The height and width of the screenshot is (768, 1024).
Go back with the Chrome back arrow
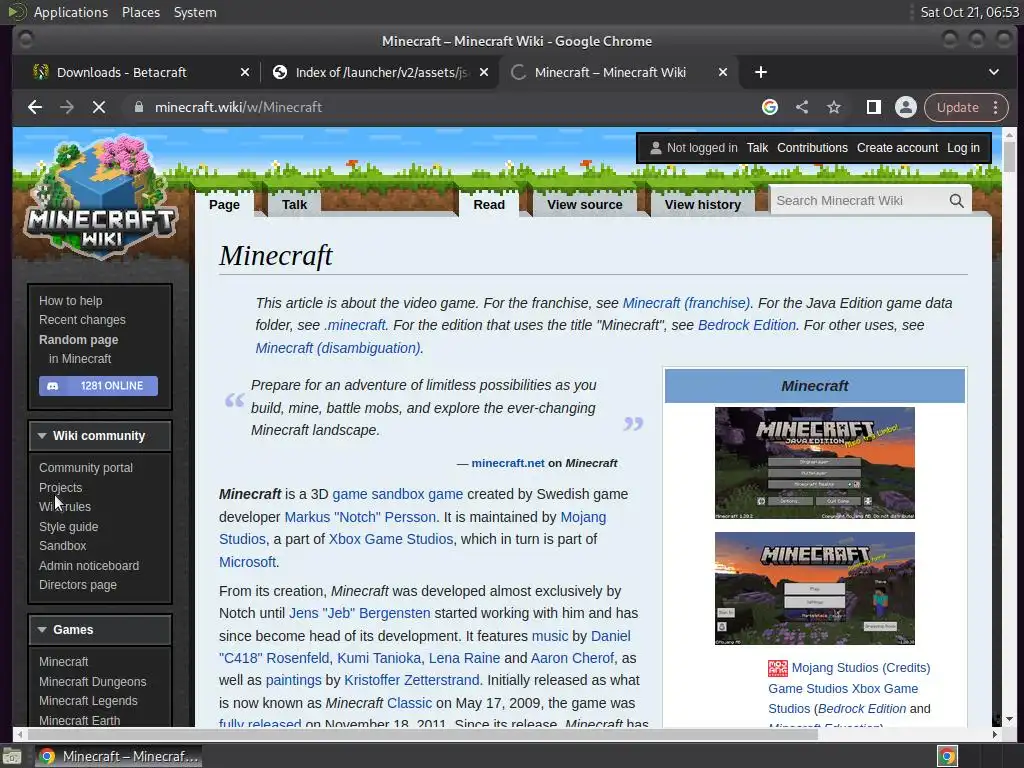35,107
